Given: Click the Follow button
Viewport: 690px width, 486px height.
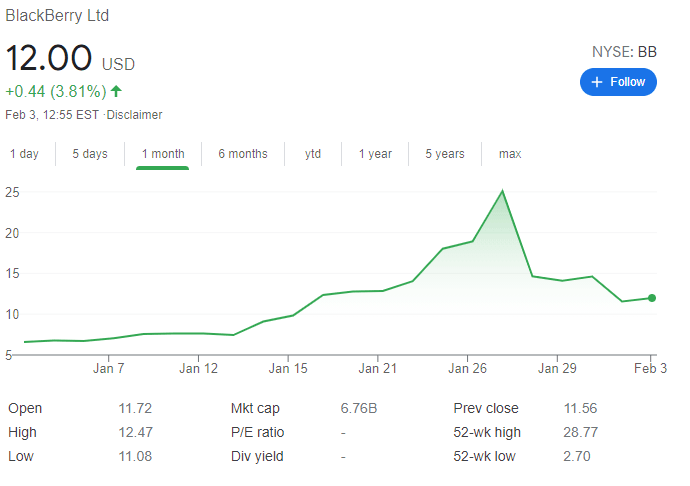Looking at the screenshot, I should (618, 82).
